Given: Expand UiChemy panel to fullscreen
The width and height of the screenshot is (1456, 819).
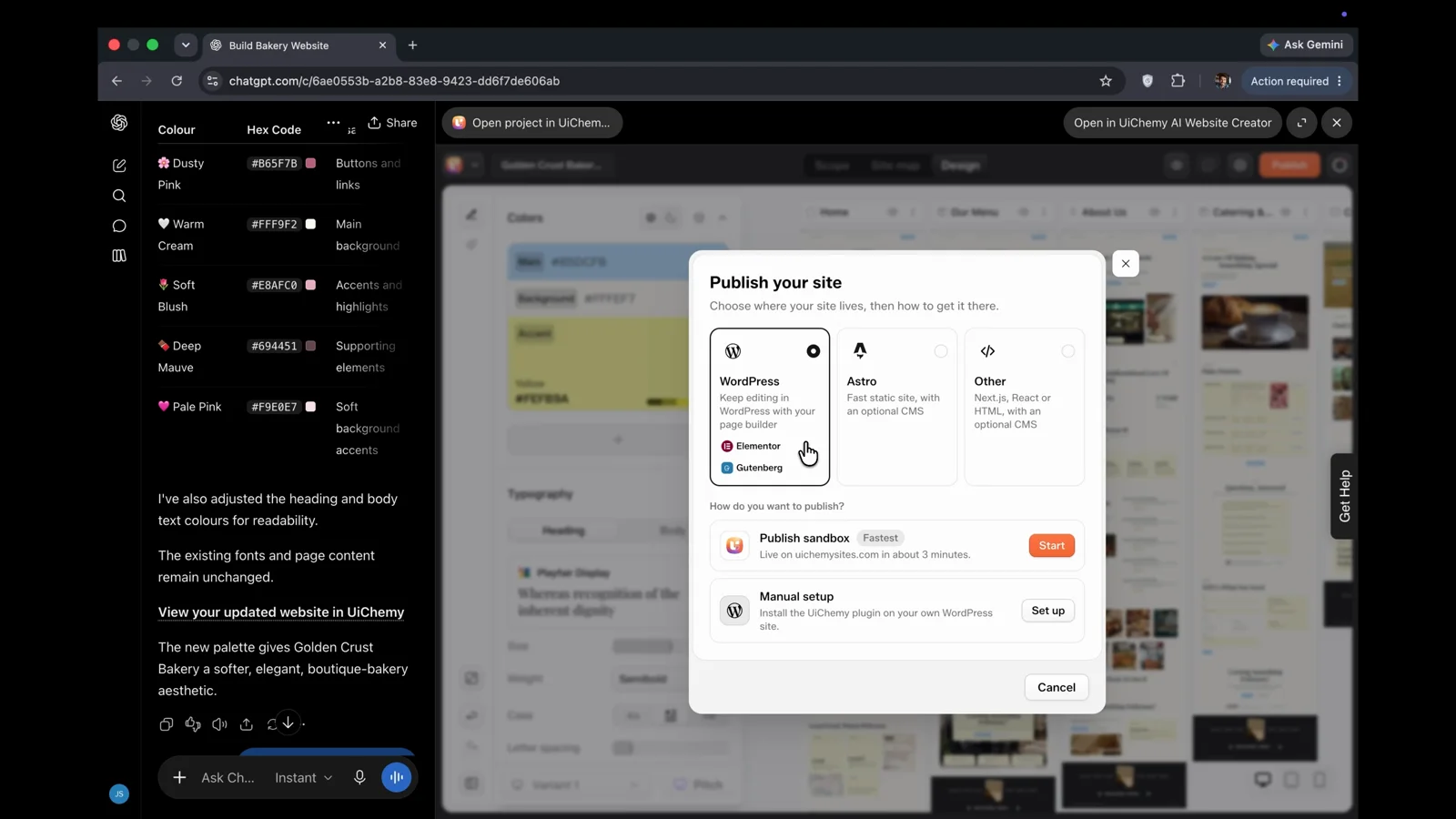Looking at the screenshot, I should [x=1302, y=123].
